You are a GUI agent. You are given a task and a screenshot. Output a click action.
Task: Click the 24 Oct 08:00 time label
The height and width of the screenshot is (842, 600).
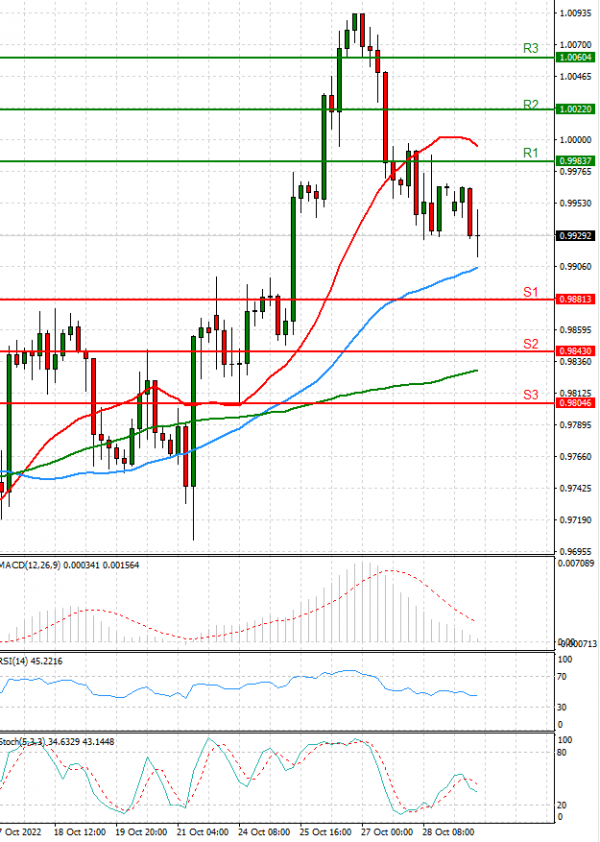click(264, 832)
